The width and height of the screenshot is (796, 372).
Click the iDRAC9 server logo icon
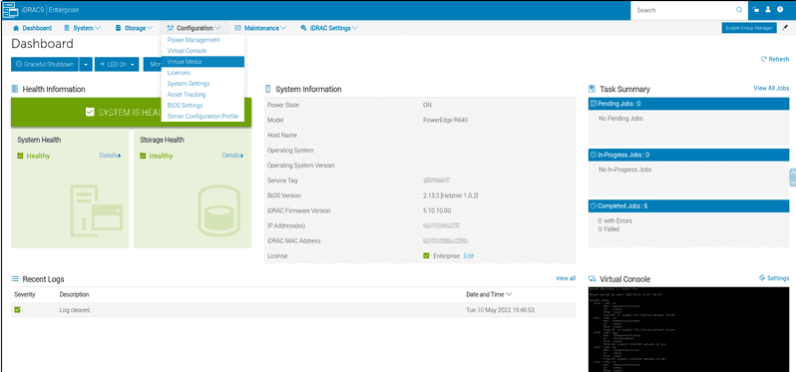pyautogui.click(x=11, y=10)
